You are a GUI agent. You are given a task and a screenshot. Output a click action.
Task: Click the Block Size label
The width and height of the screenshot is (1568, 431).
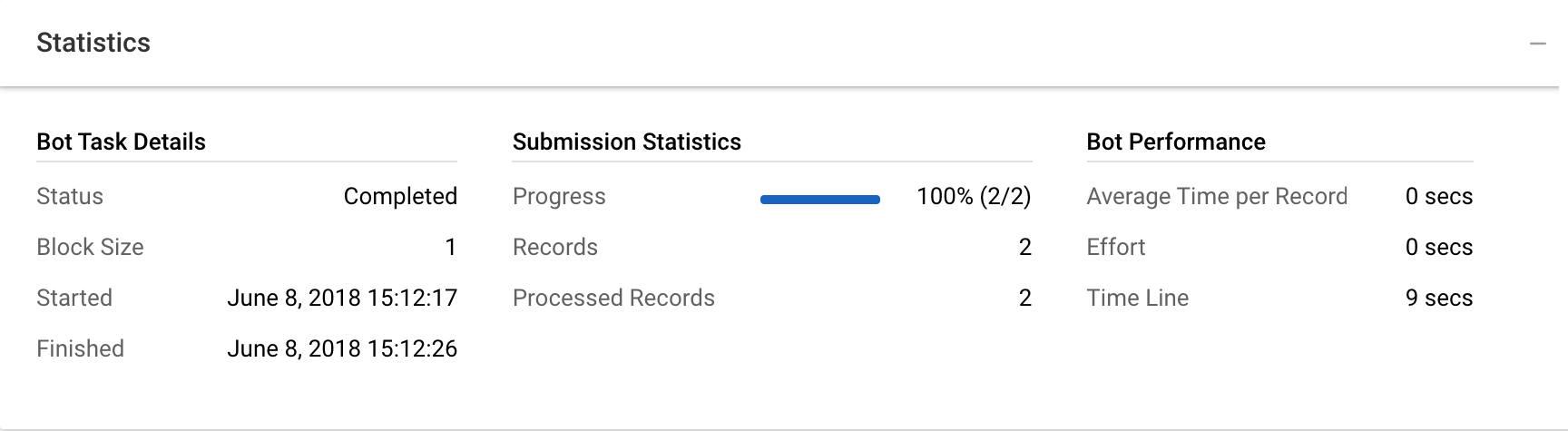[90, 247]
